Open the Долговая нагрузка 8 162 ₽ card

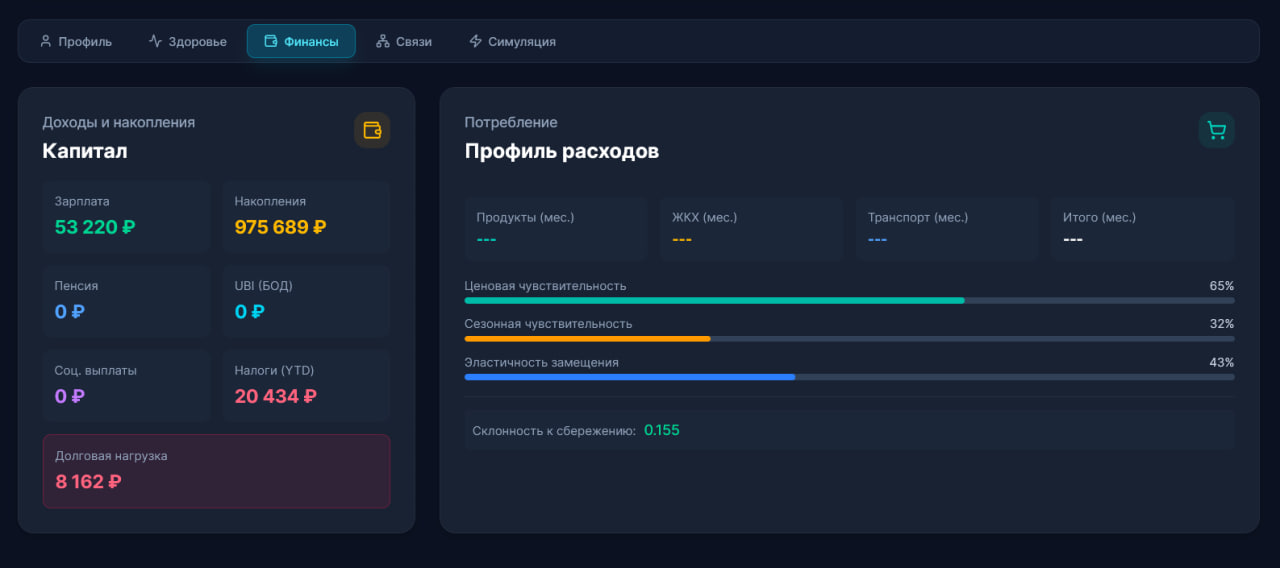coord(216,471)
